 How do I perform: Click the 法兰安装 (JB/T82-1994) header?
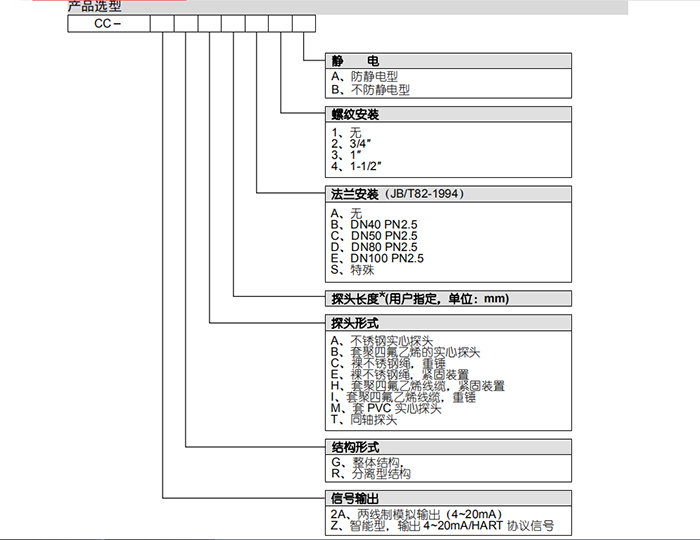pos(399,193)
